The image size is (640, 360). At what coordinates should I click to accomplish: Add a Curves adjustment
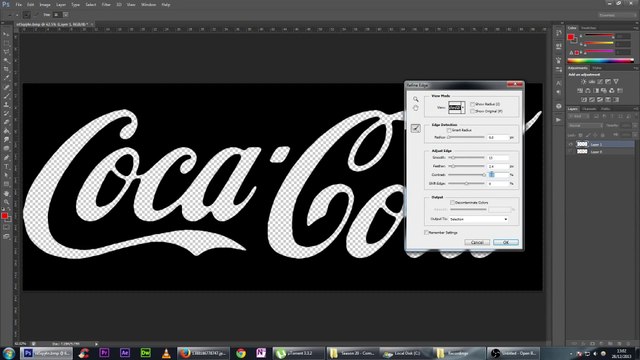click(600, 82)
